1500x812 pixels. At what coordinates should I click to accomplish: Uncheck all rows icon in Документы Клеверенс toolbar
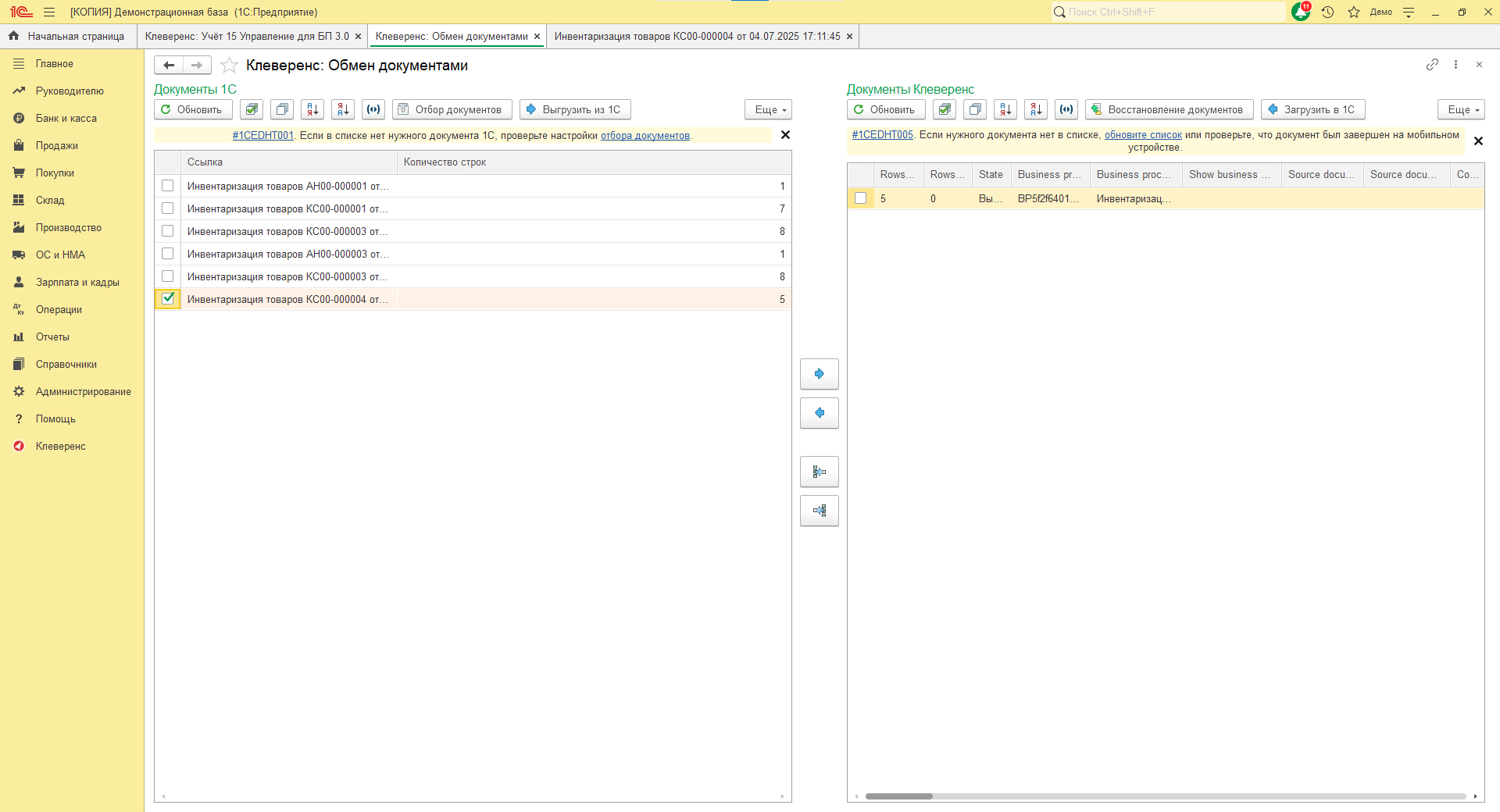tap(975, 110)
